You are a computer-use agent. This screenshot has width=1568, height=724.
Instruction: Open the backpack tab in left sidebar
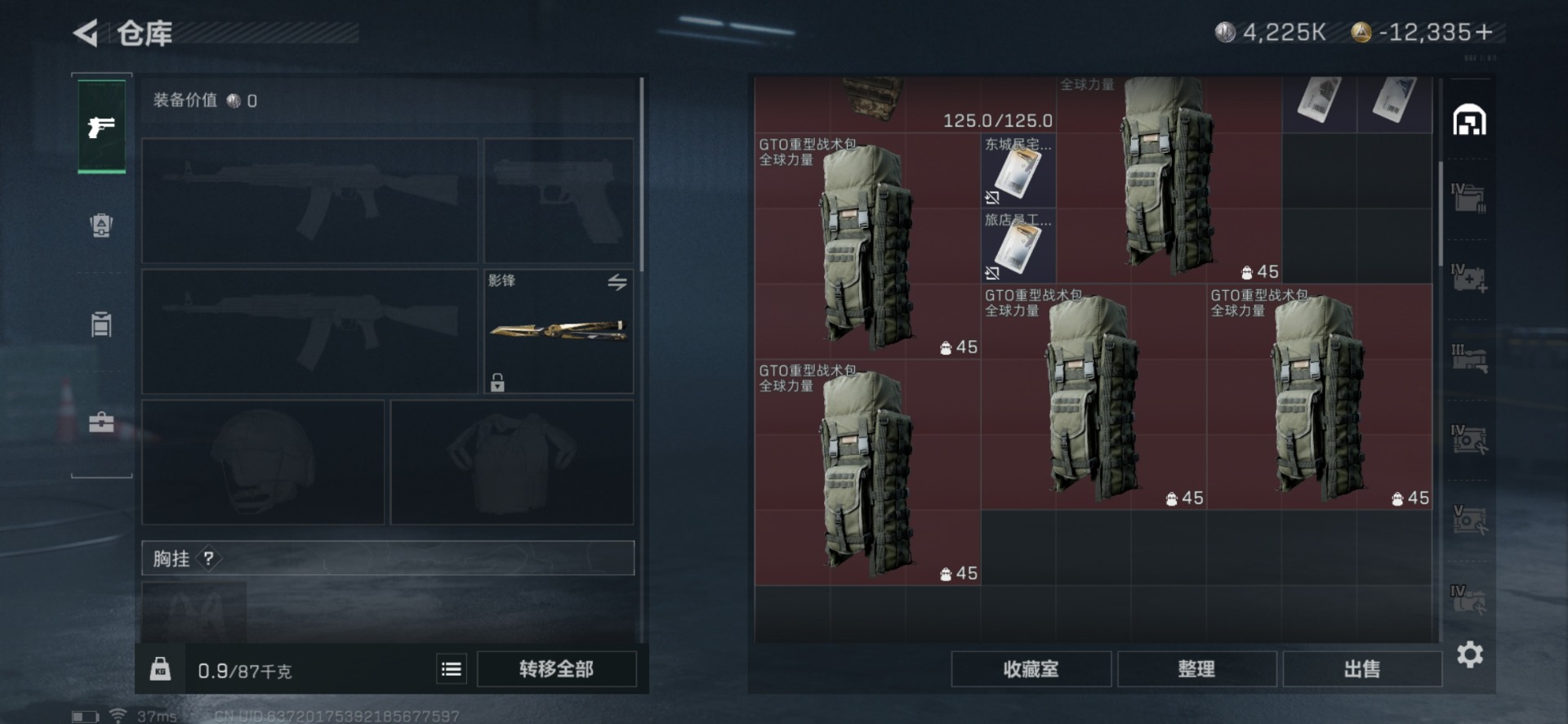101,225
